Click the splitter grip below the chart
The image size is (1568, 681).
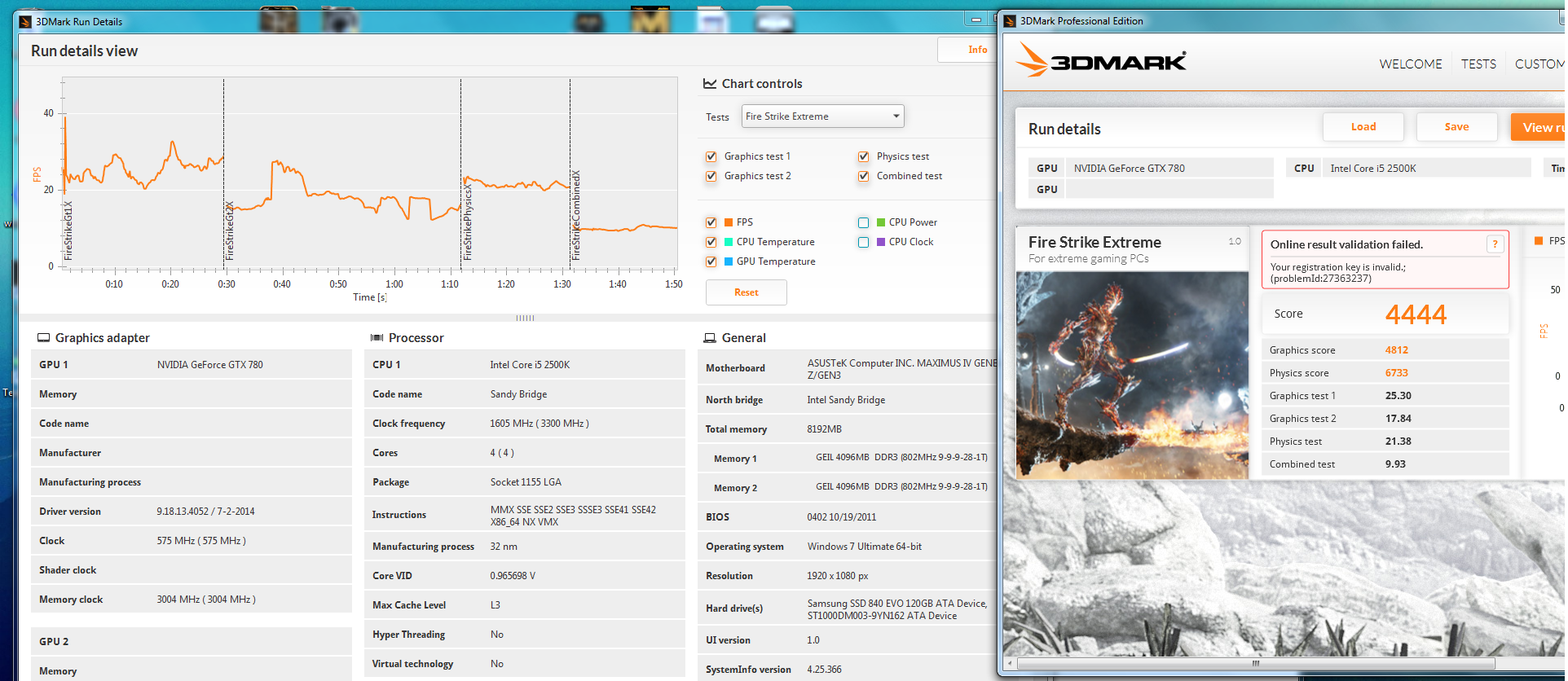pos(525,318)
